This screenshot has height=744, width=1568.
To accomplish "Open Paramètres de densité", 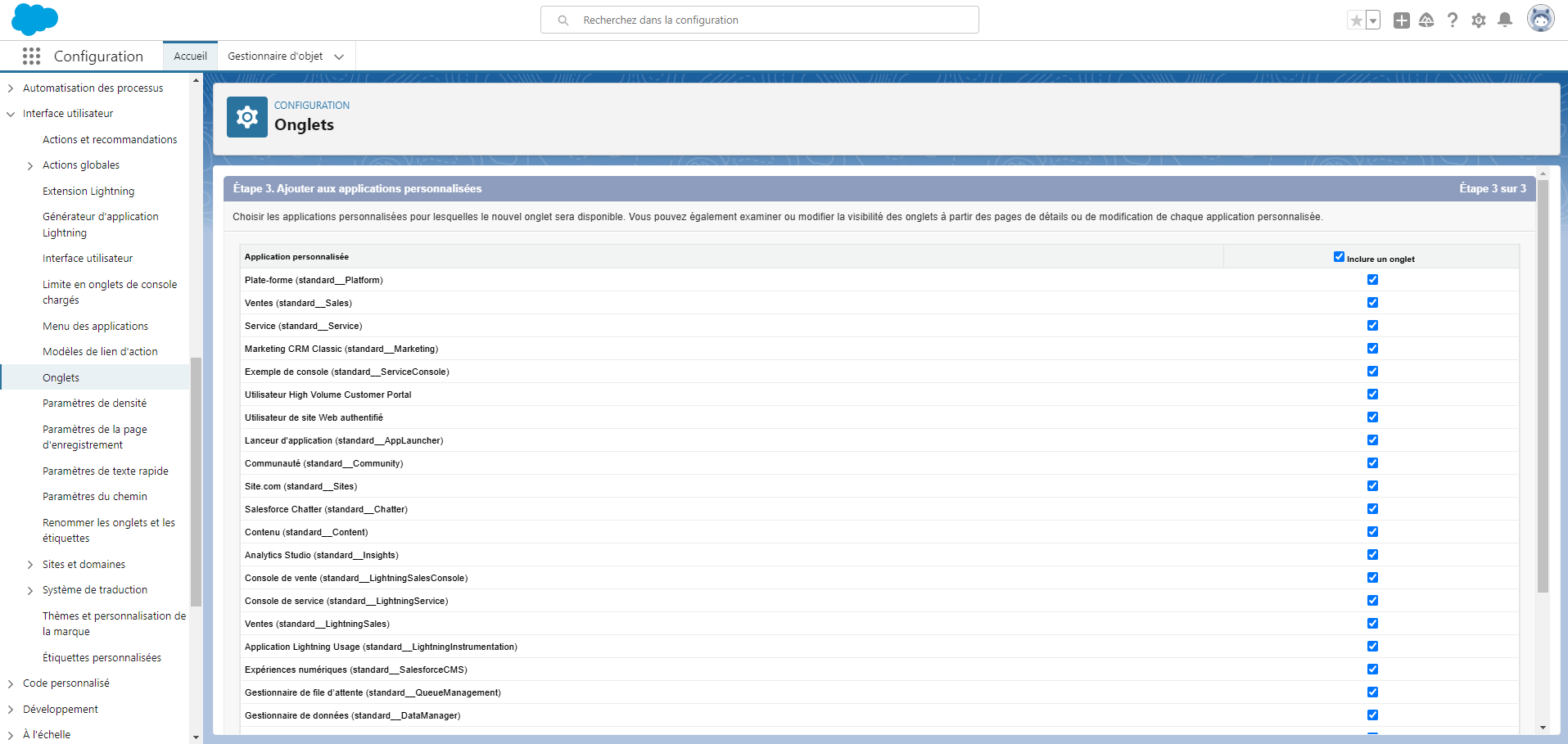I will pos(94,404).
